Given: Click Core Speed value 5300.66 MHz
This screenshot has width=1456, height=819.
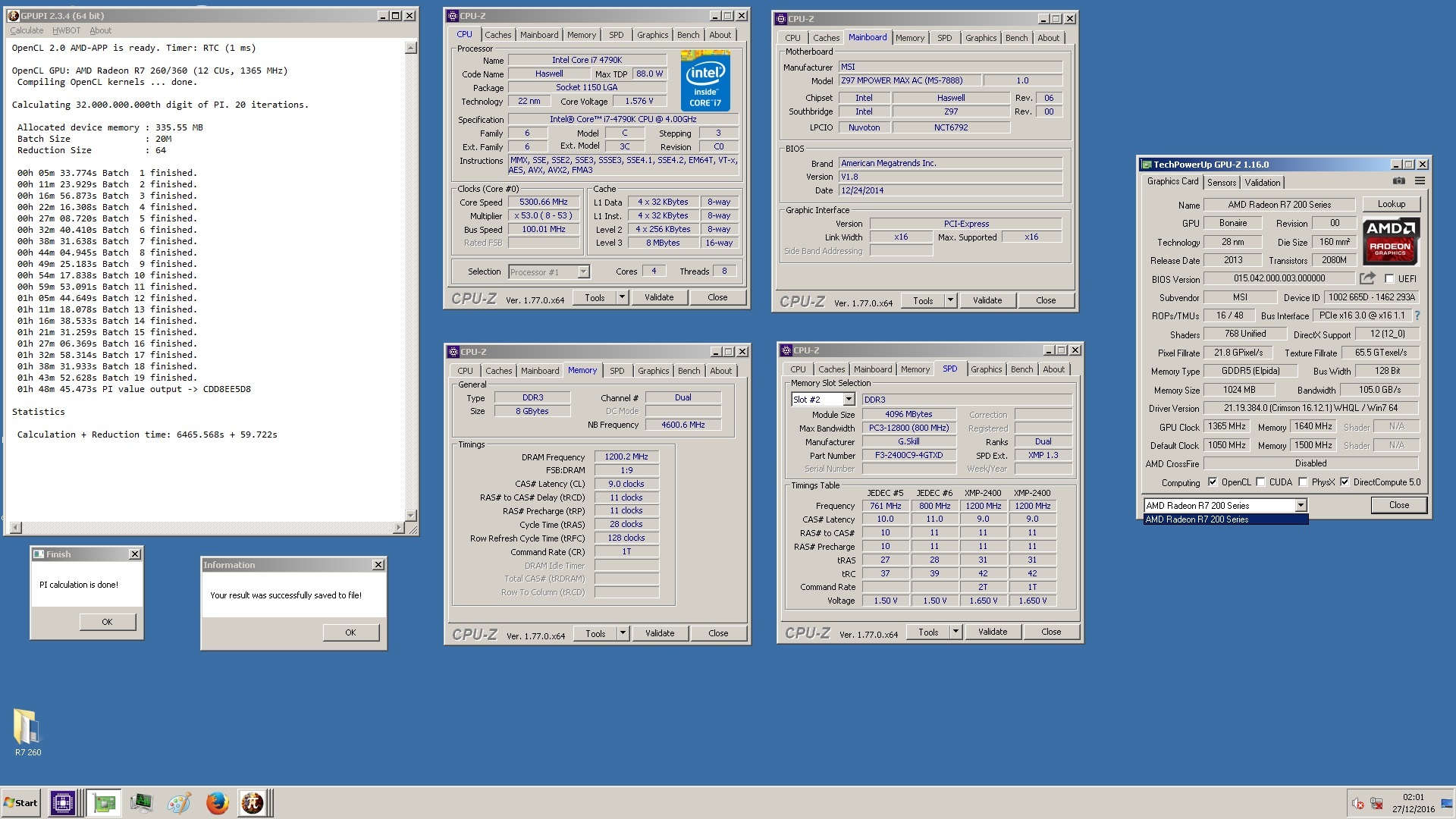Looking at the screenshot, I should click(x=543, y=202).
